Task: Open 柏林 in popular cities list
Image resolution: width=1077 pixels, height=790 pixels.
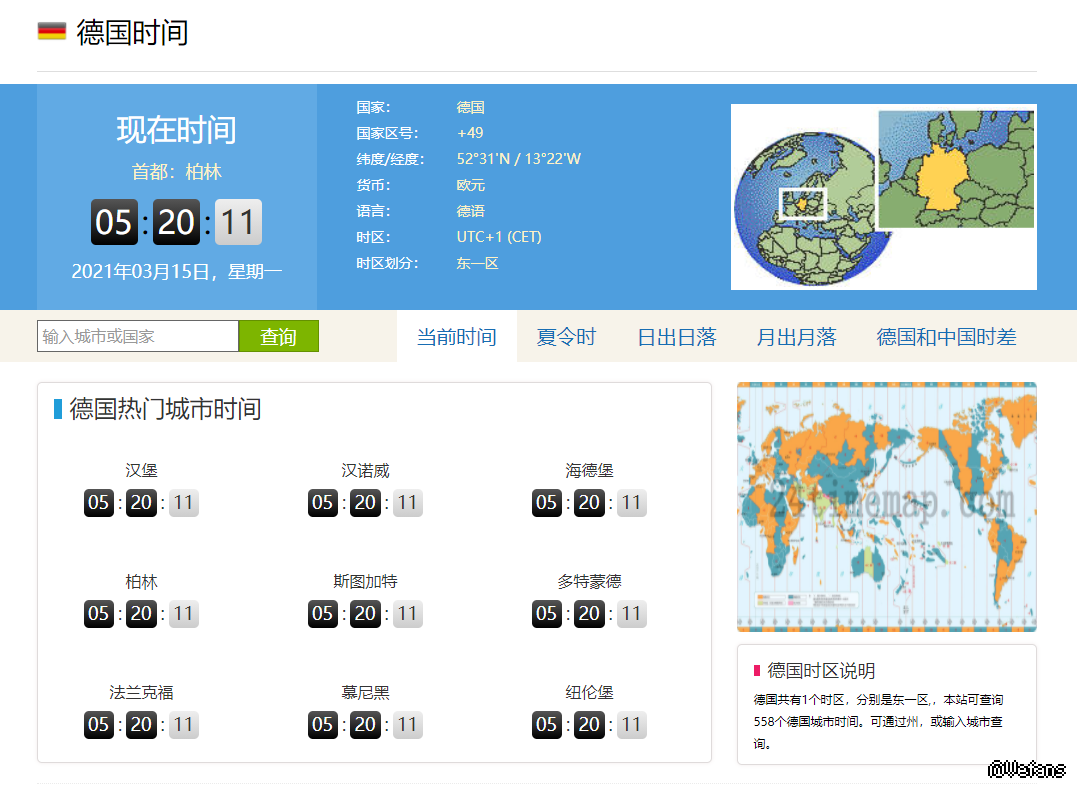Action: click(141, 581)
